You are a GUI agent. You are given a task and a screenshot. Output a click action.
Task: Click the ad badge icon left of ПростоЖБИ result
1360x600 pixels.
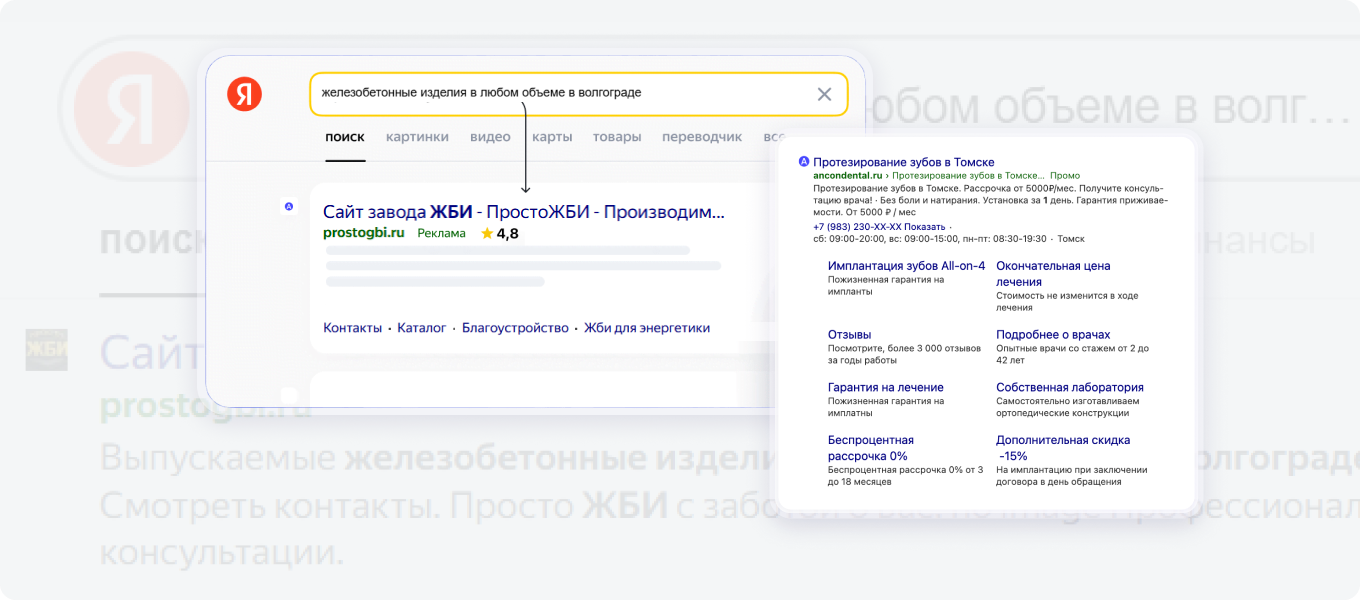[289, 206]
